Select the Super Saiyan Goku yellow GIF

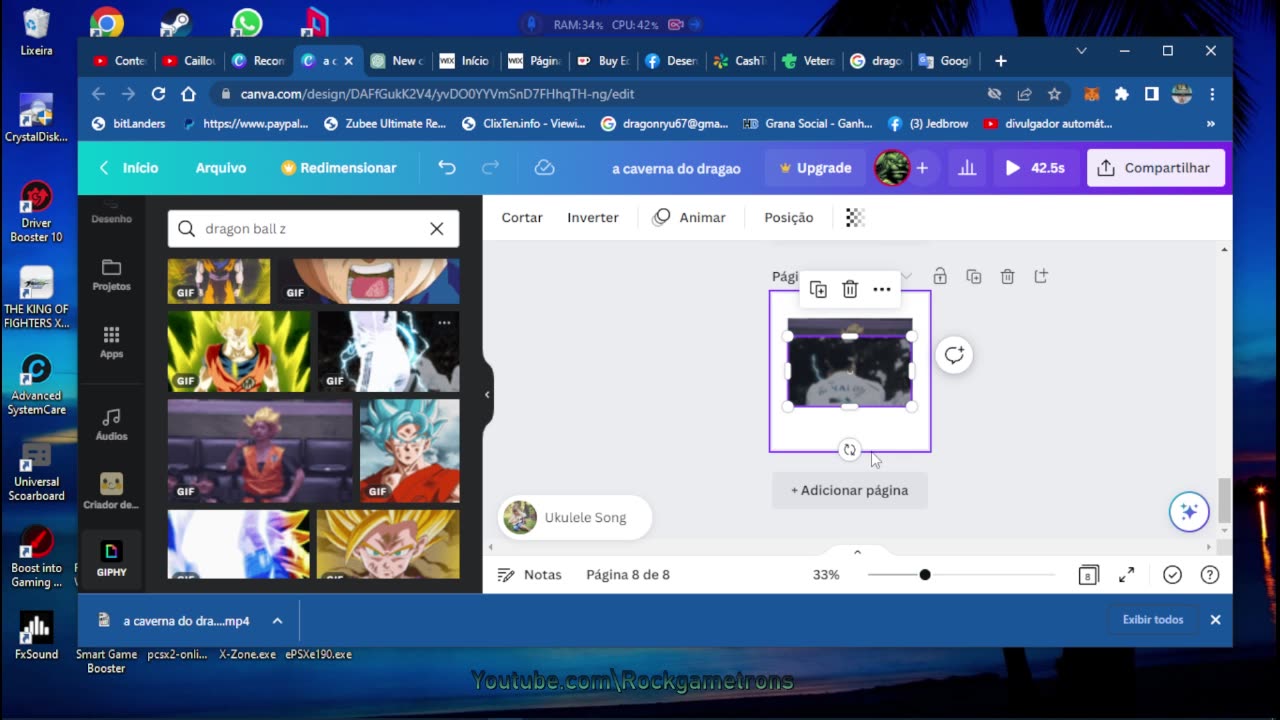click(239, 351)
